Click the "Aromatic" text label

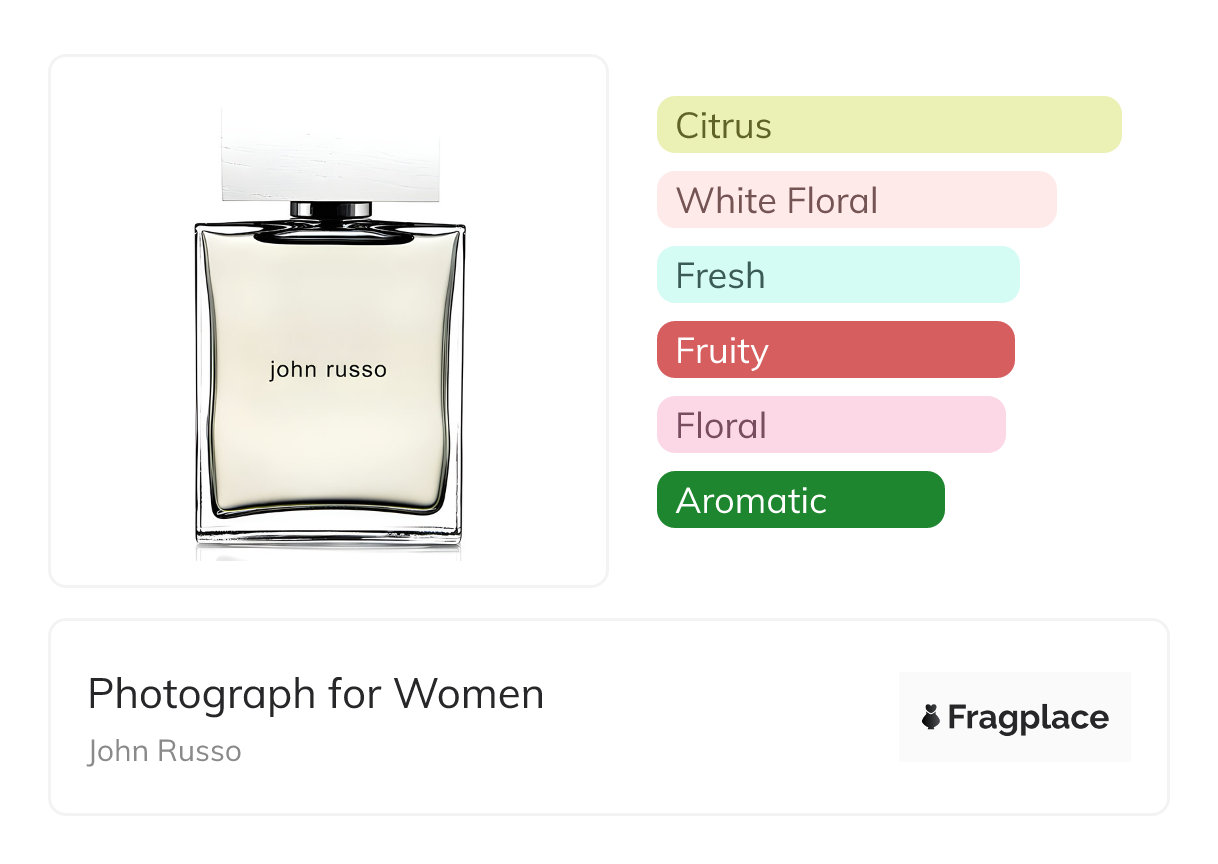click(x=751, y=501)
